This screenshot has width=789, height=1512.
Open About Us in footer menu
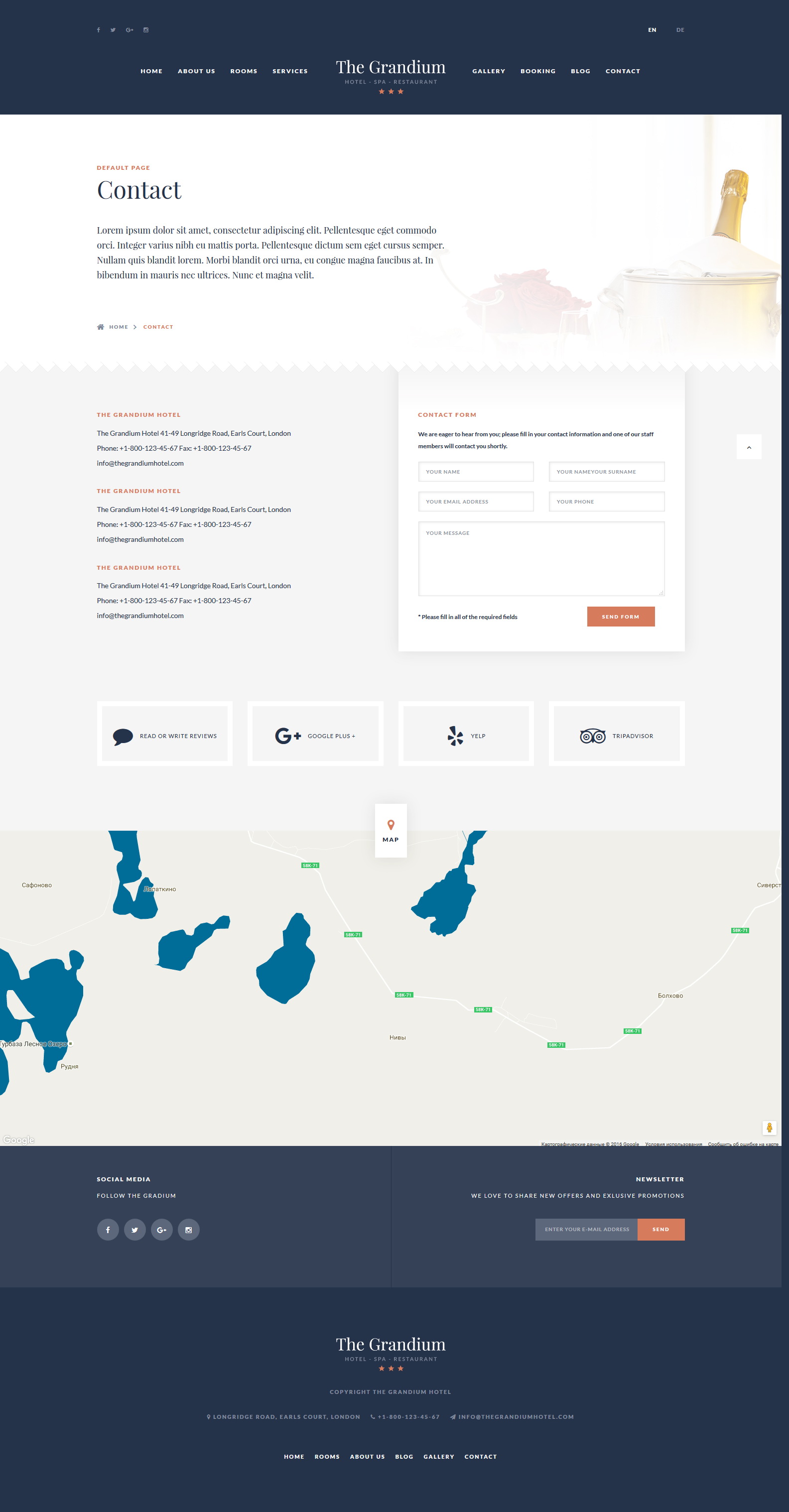click(x=368, y=1457)
